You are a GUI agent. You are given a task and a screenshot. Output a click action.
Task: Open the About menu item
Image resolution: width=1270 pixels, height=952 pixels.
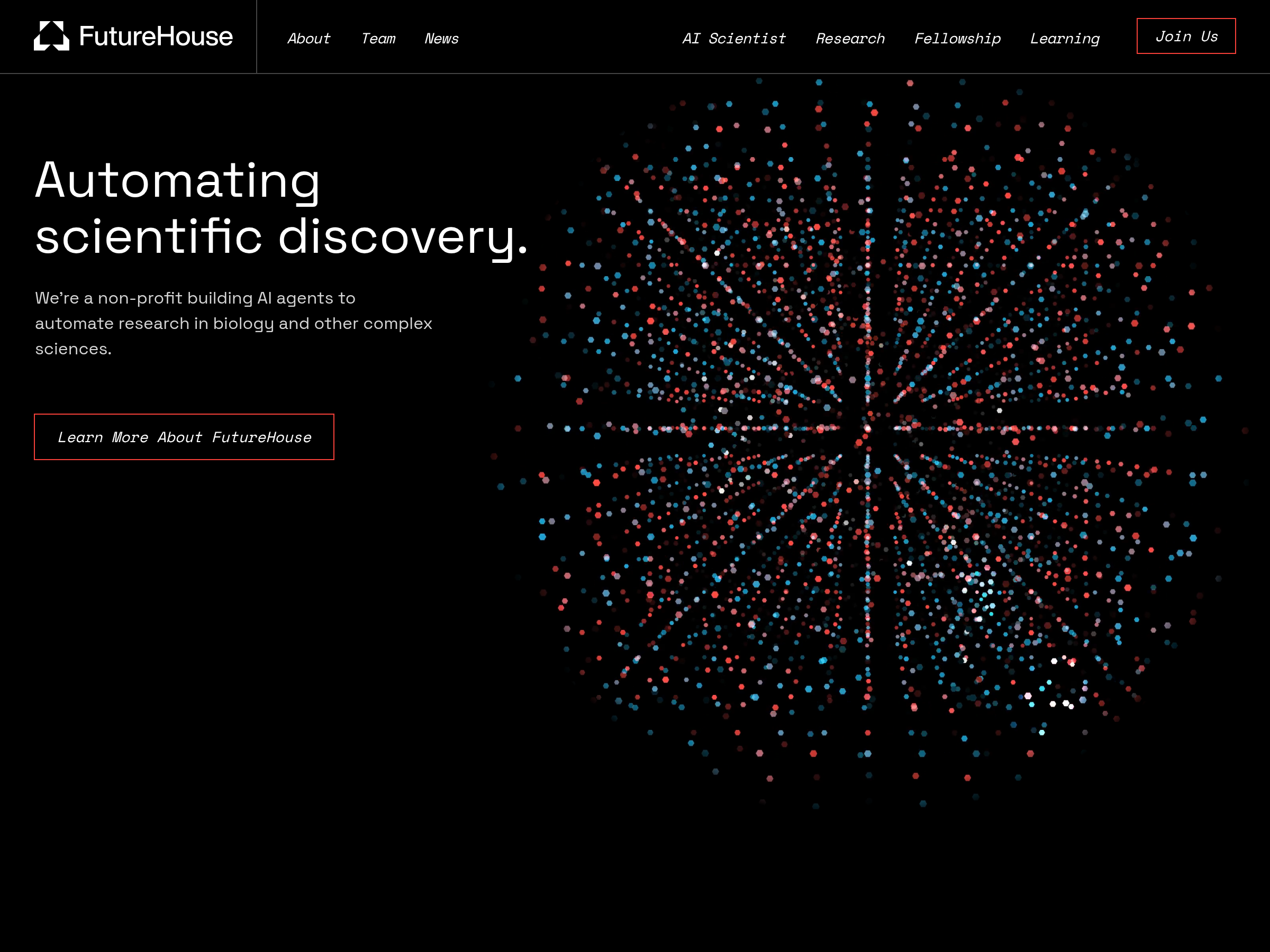pyautogui.click(x=309, y=39)
